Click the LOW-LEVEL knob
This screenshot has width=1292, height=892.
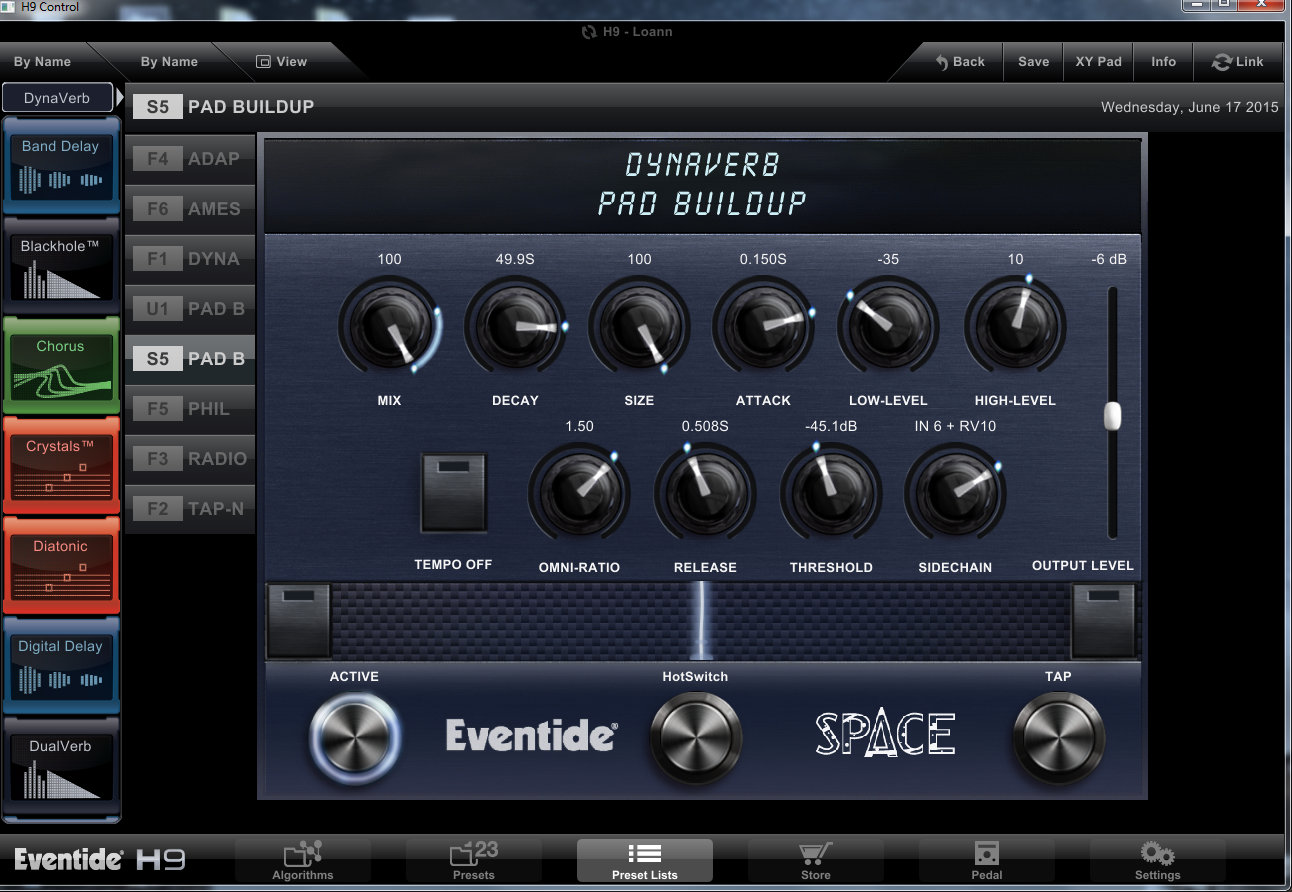pyautogui.click(x=888, y=326)
